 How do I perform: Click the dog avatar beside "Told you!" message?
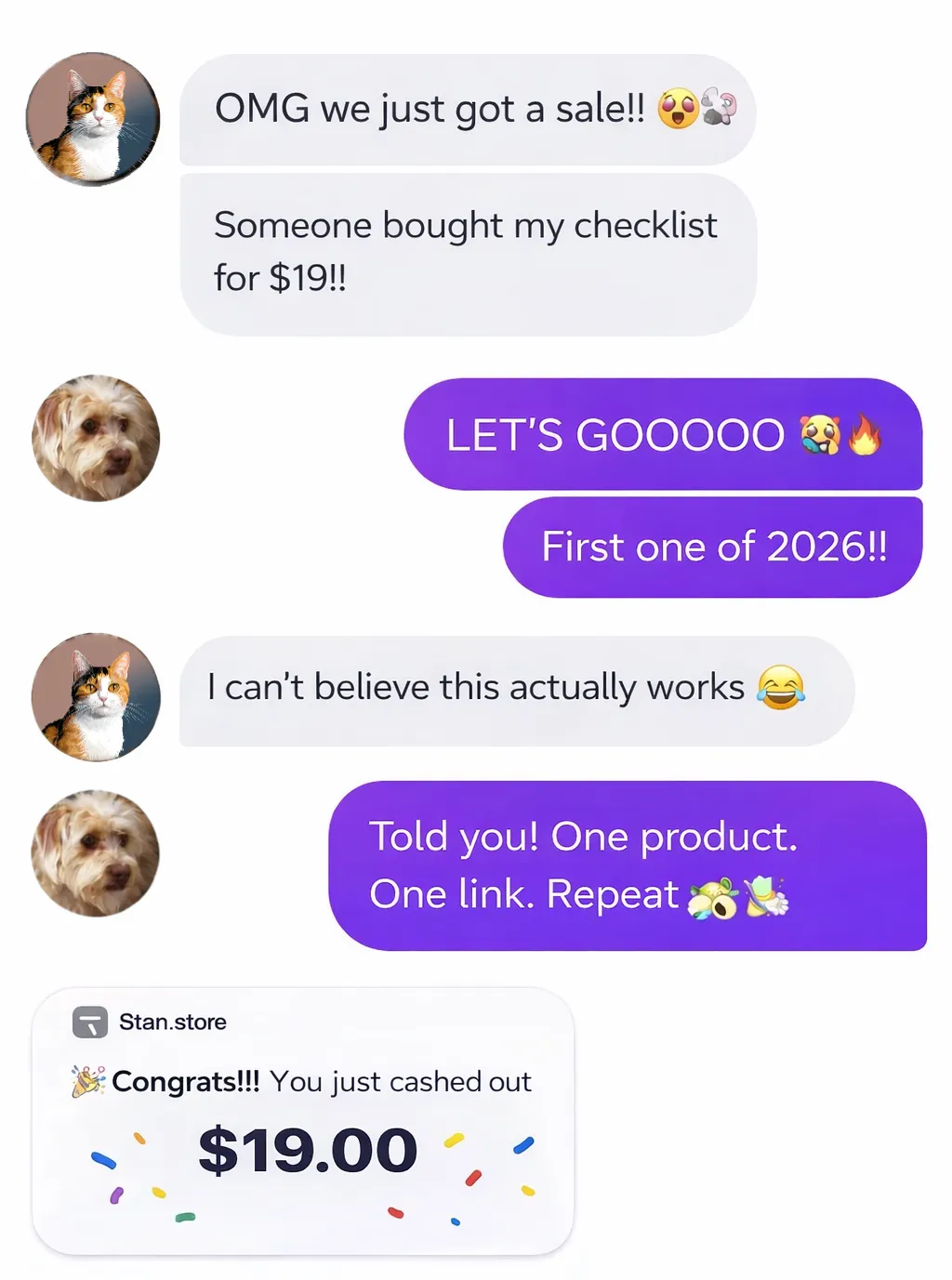pos(95,853)
